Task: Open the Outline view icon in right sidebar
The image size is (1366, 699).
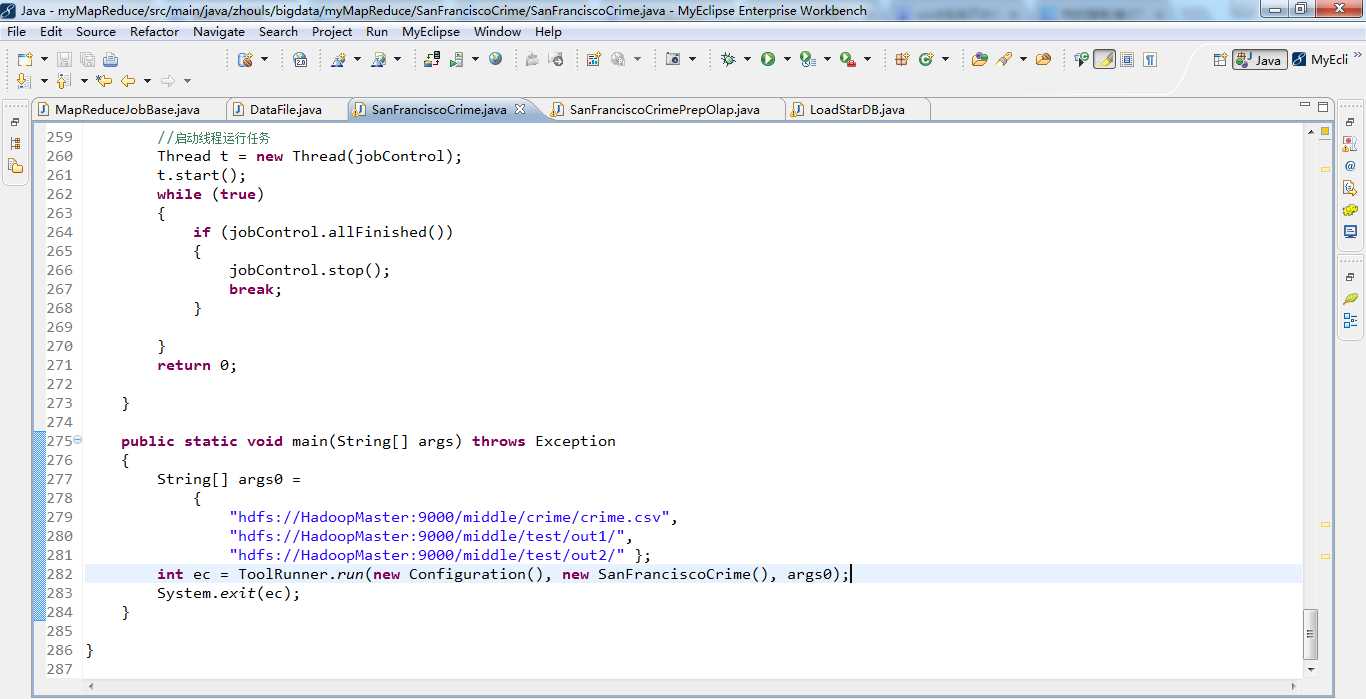Action: point(1350,320)
